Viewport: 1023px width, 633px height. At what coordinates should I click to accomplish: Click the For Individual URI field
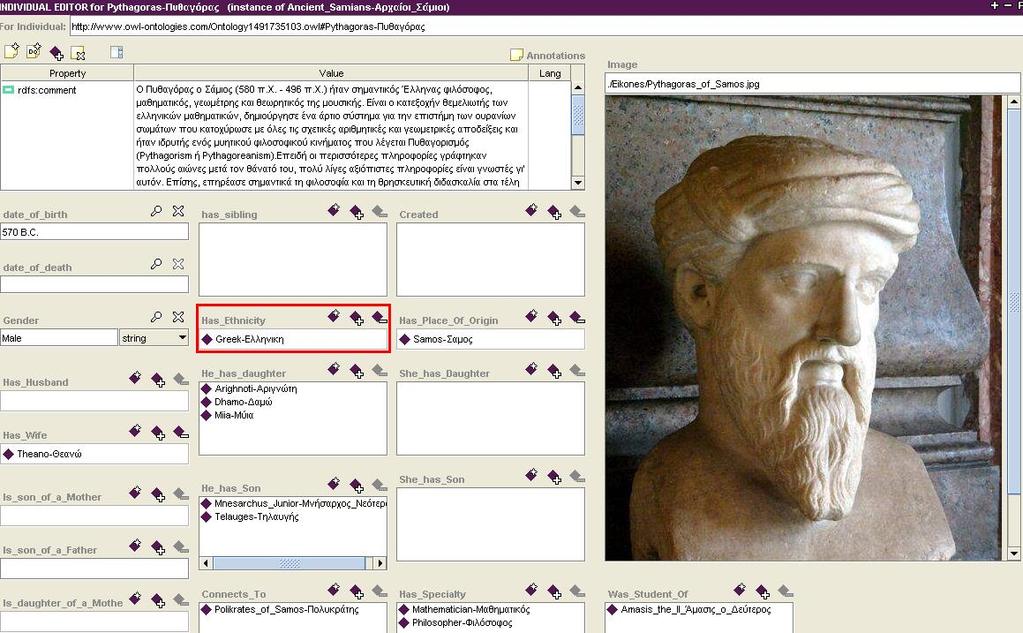[545, 27]
